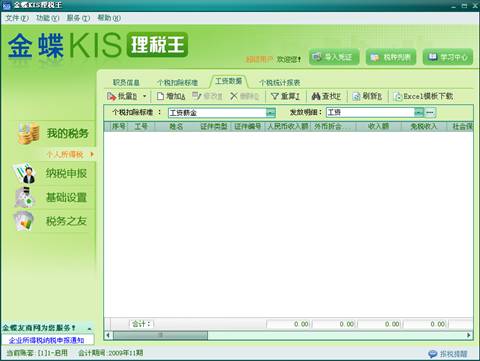Click the 证件编号 column header
Image resolution: width=480 pixels, height=361 pixels.
click(248, 126)
